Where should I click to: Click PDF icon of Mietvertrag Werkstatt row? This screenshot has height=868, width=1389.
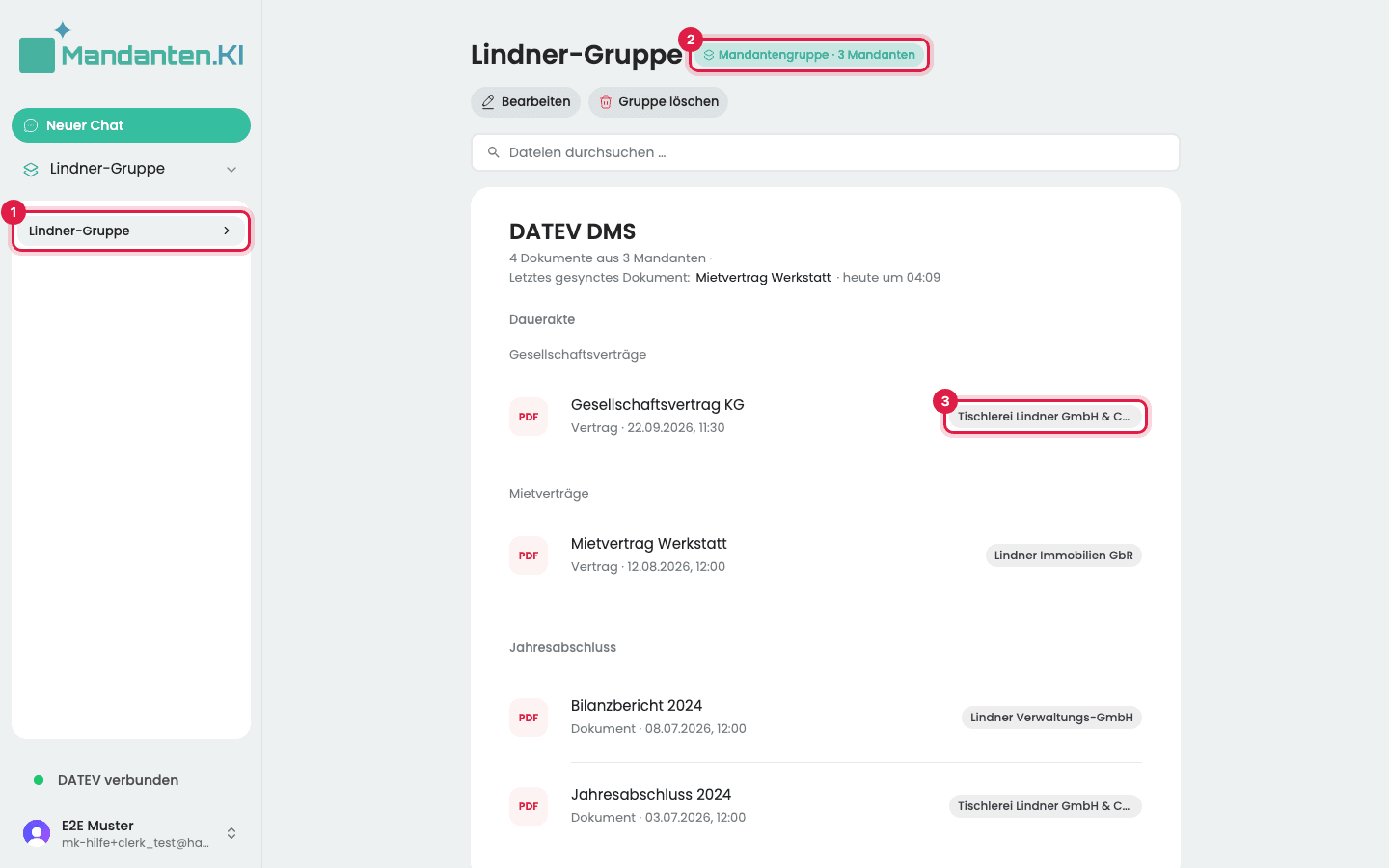pyautogui.click(x=529, y=556)
